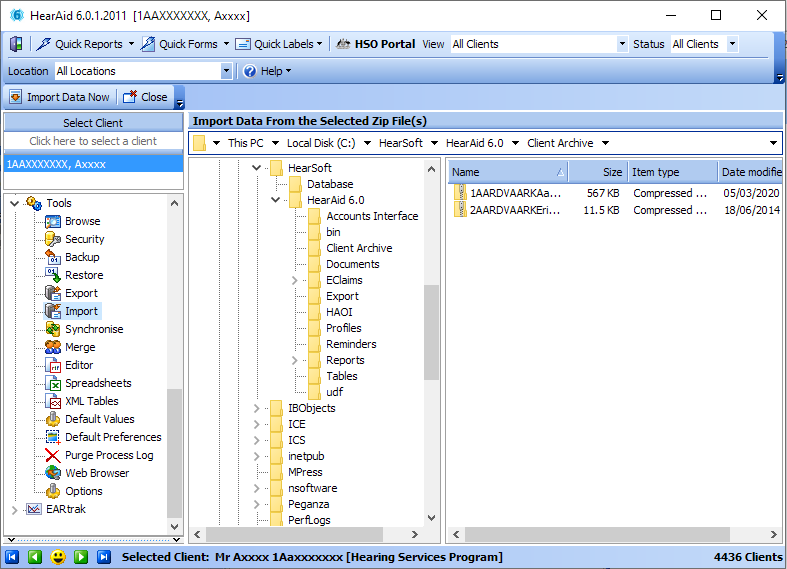The height and width of the screenshot is (569, 787).
Task: Click Purge Process Log red X
Action: (x=53, y=456)
